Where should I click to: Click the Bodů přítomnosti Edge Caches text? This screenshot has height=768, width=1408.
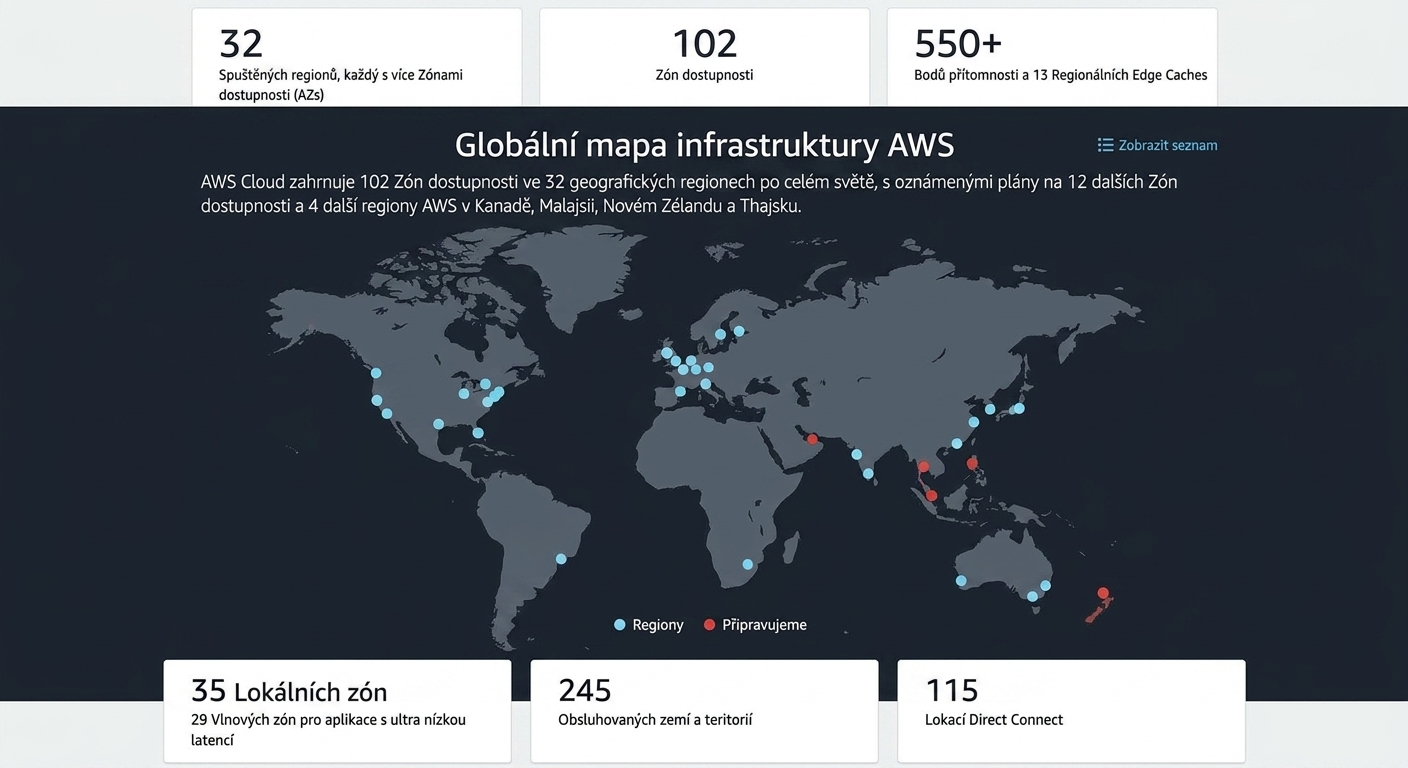point(1061,75)
